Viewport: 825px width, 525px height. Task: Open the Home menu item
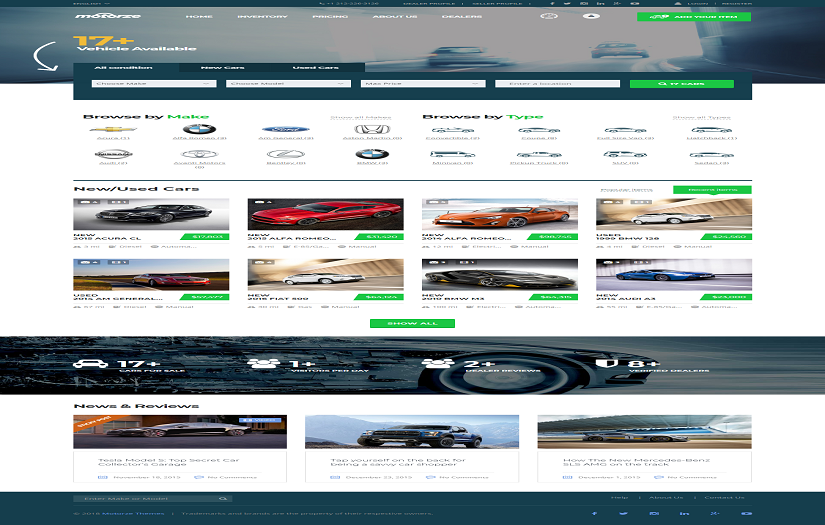pos(199,16)
